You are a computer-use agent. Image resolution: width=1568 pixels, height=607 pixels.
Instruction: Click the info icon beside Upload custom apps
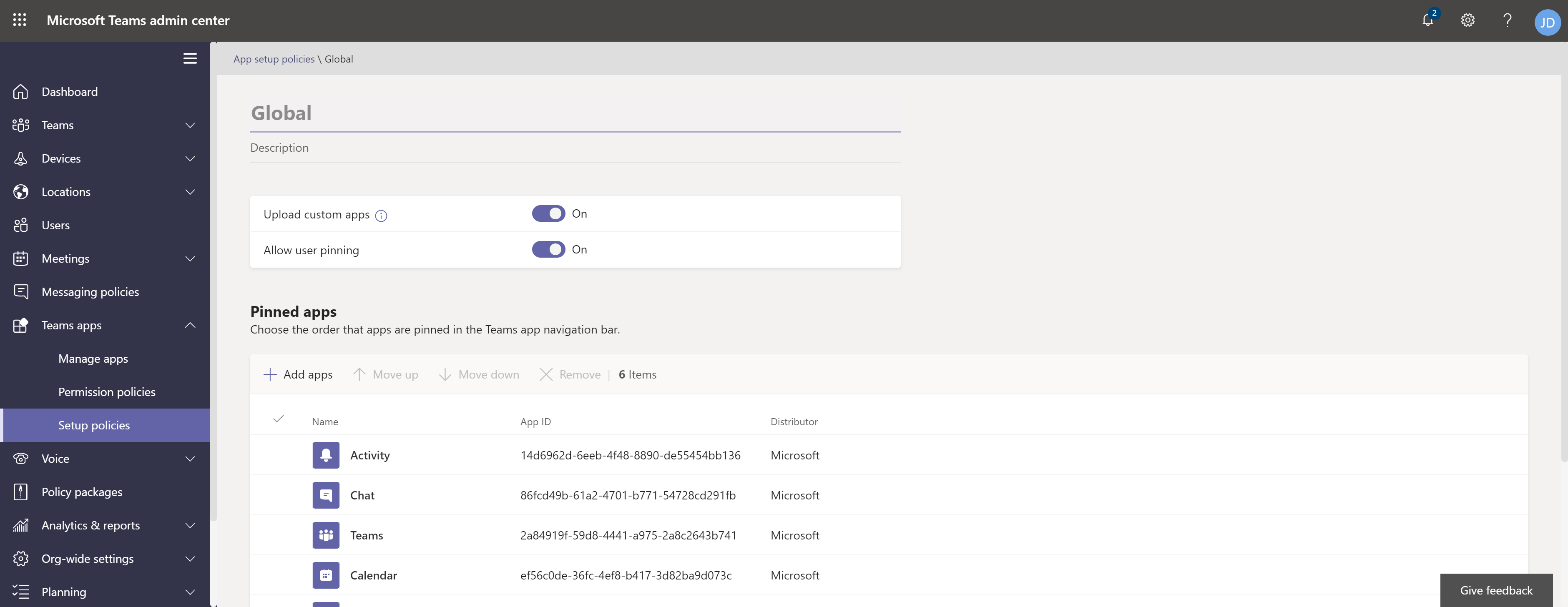pyautogui.click(x=381, y=216)
